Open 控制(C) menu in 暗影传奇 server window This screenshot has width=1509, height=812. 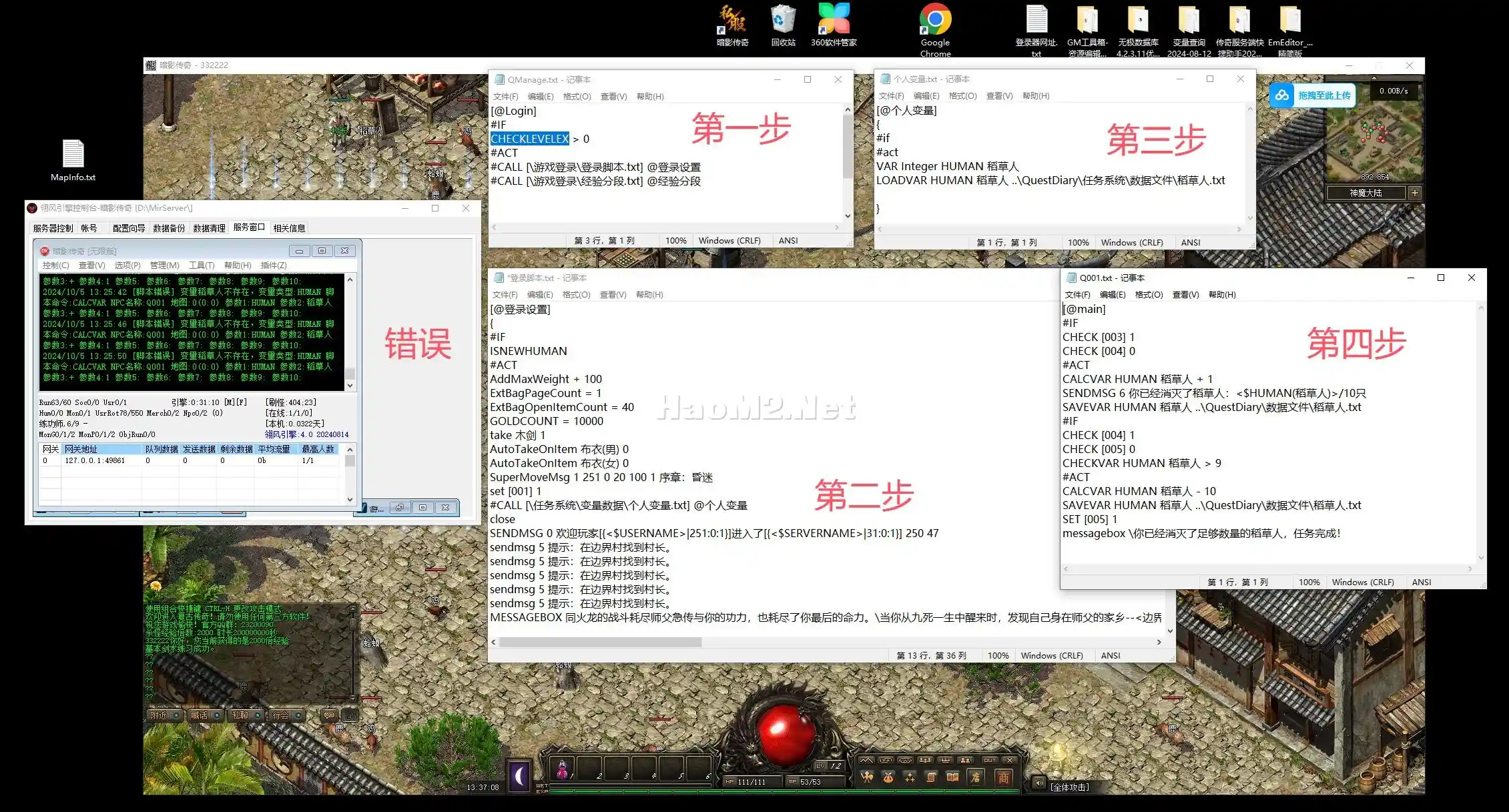point(55,266)
